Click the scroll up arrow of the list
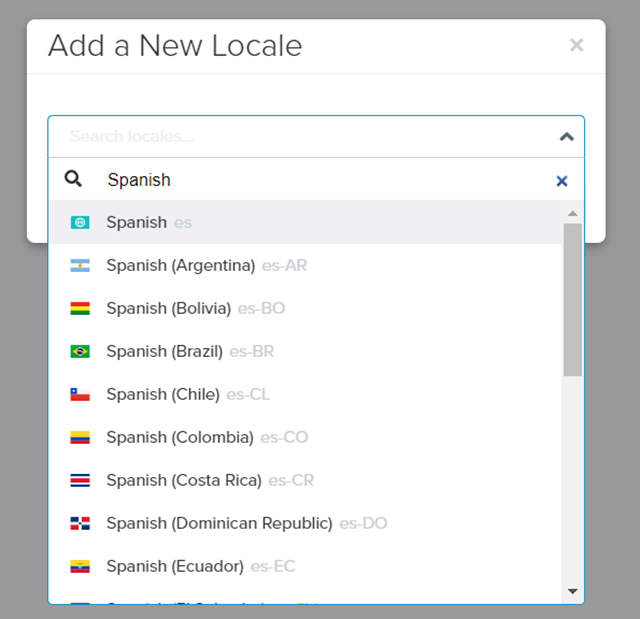The width and height of the screenshot is (640, 619). coord(573,213)
